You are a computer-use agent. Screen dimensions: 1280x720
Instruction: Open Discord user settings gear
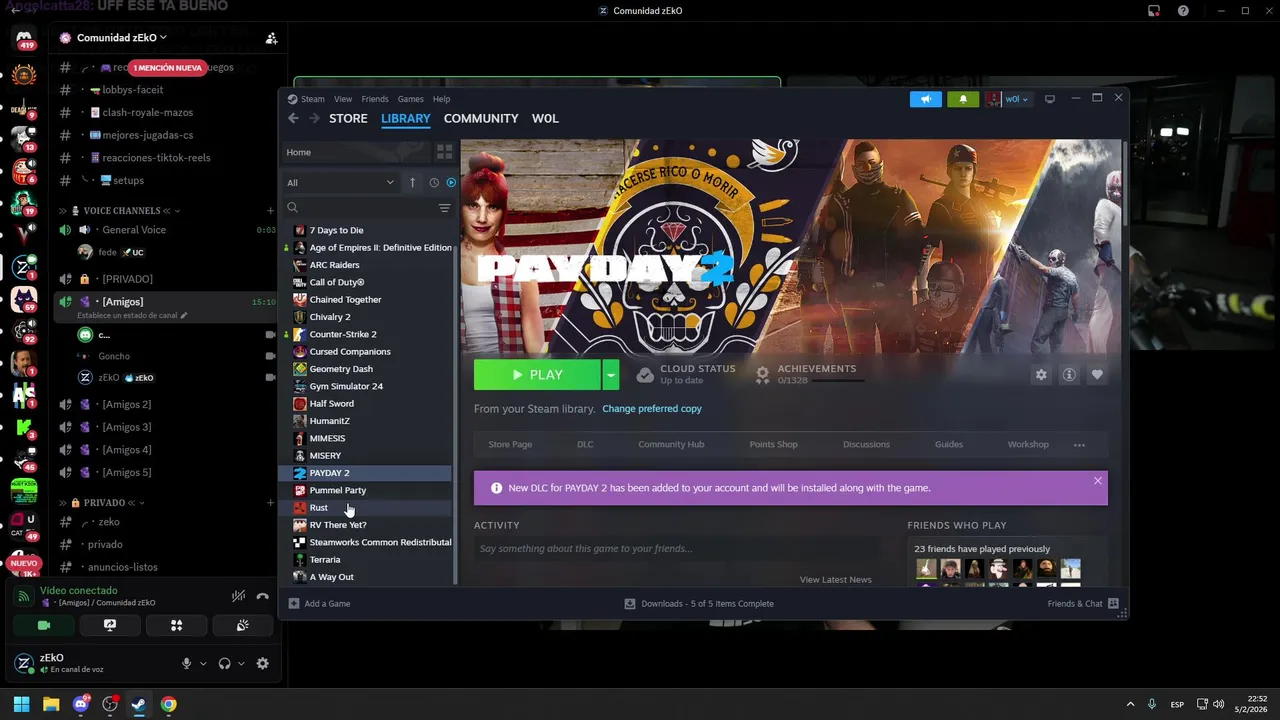click(x=263, y=663)
